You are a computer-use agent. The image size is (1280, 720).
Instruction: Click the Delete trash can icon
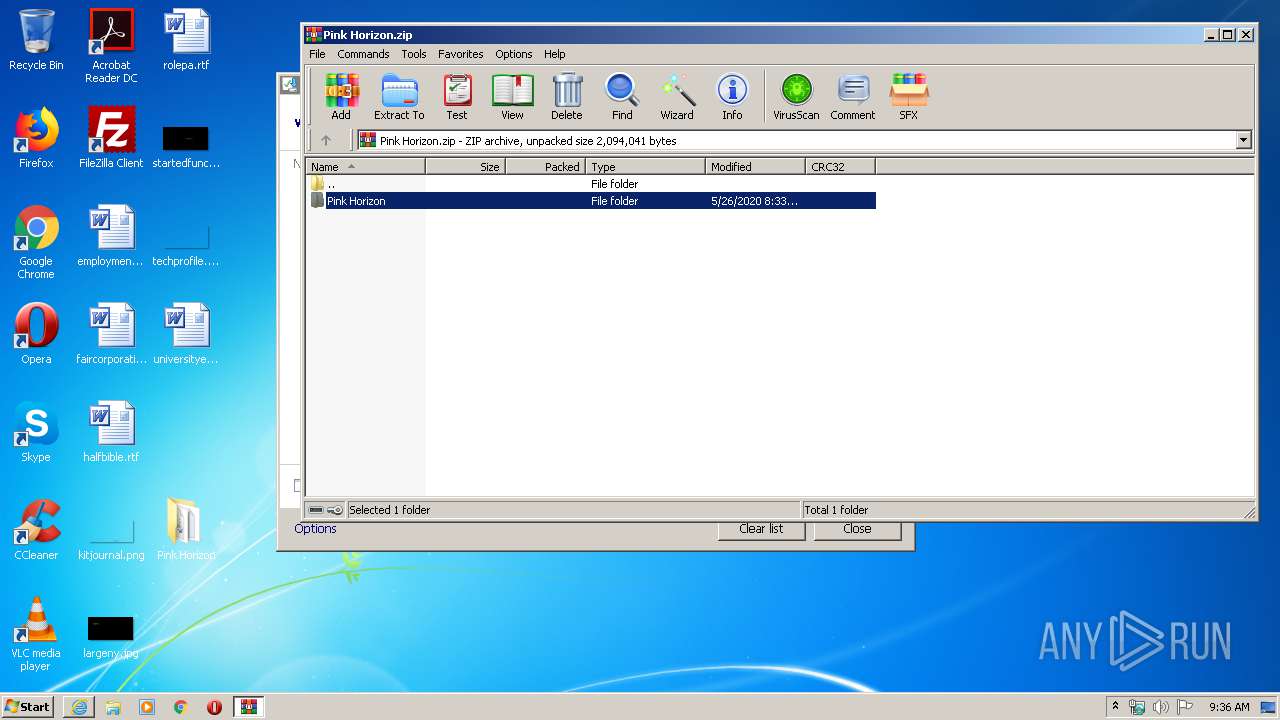tap(567, 97)
